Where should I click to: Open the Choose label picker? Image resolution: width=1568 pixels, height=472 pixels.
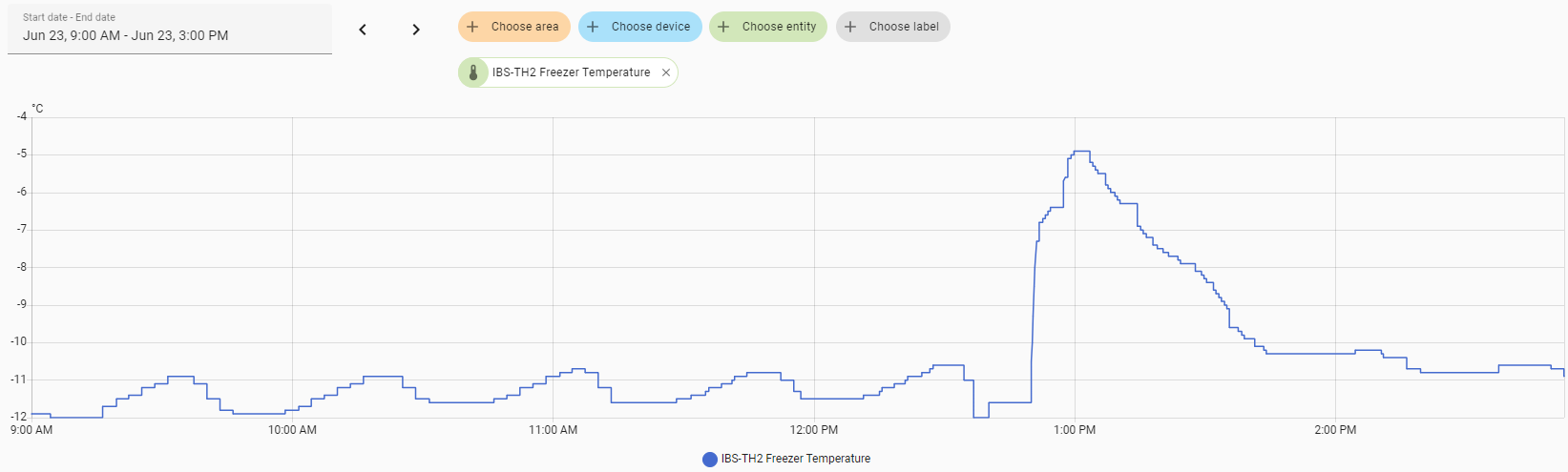point(893,27)
